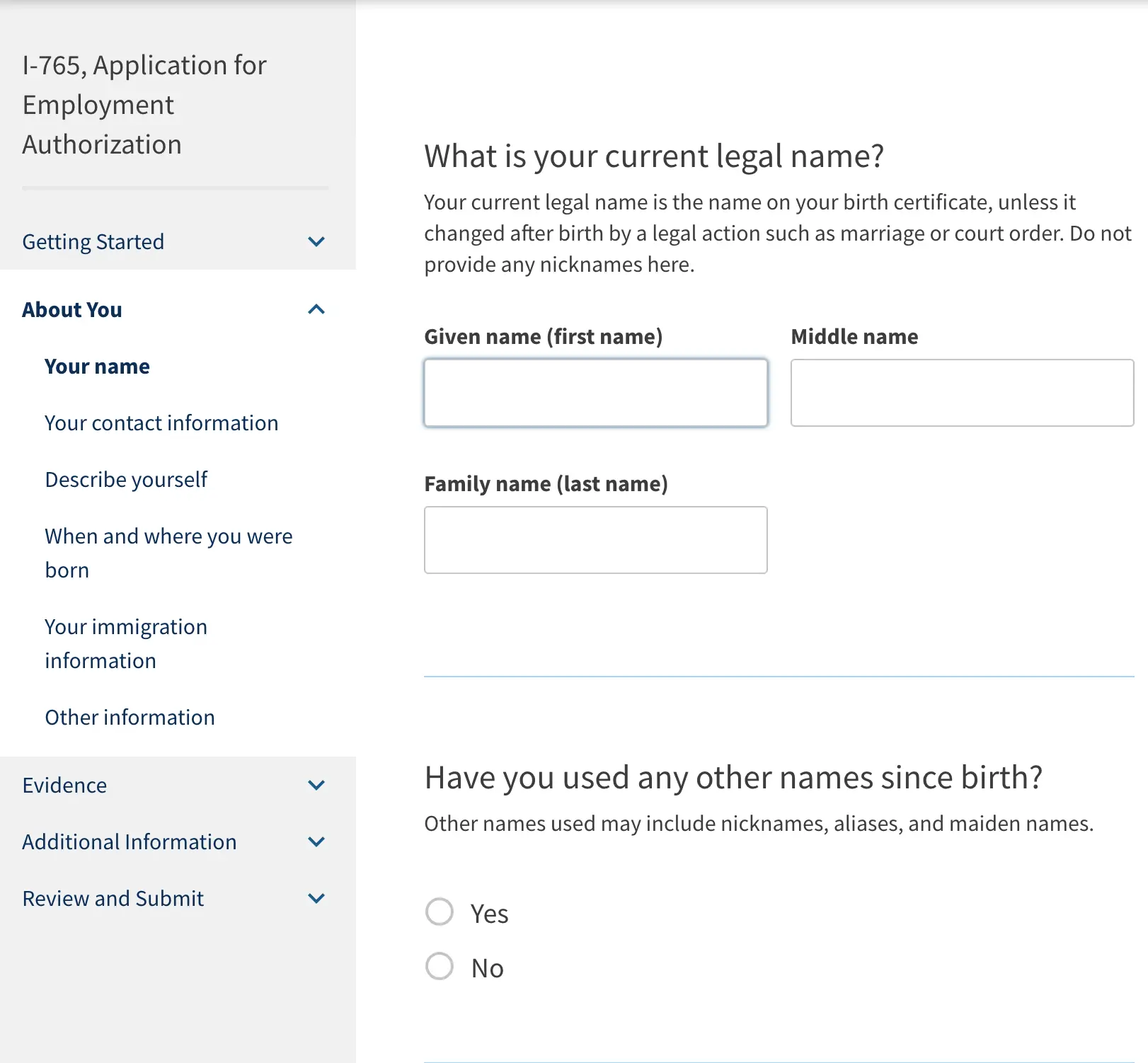The width and height of the screenshot is (1148, 1063).
Task: Open the Your name page link
Action: (97, 367)
